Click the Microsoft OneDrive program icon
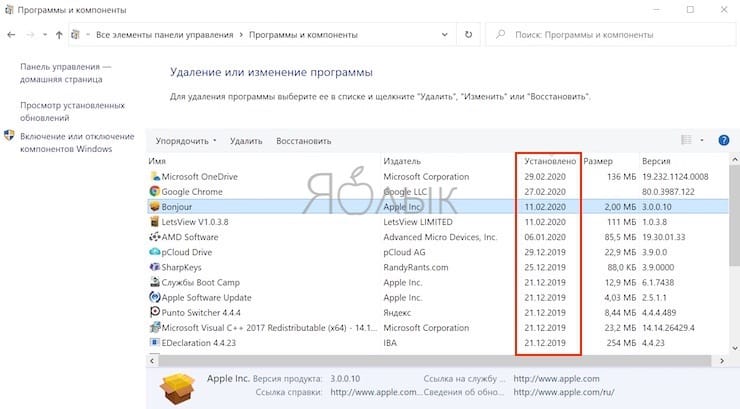This screenshot has height=409, width=740. tap(154, 176)
